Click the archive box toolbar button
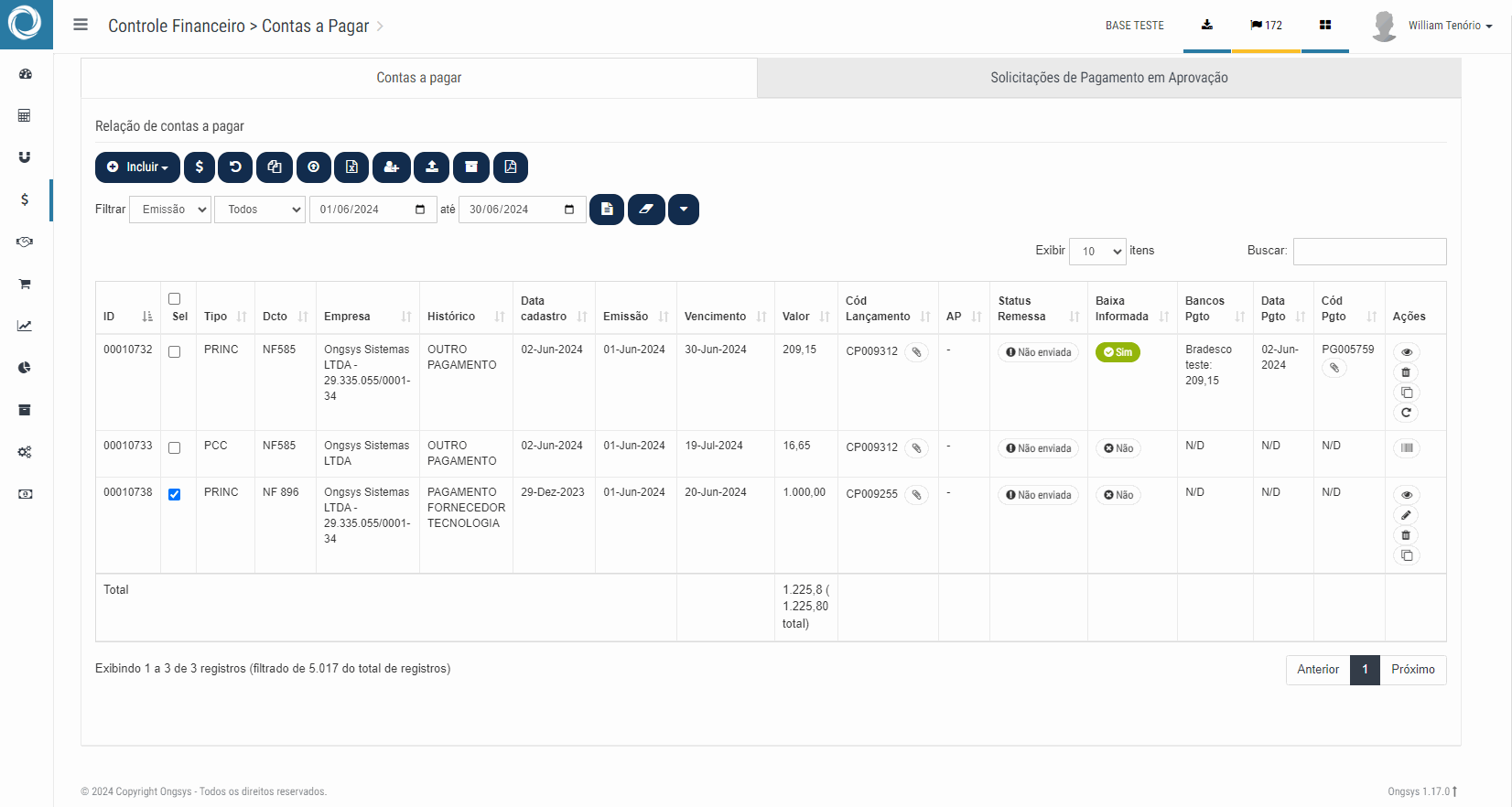 pos(471,167)
